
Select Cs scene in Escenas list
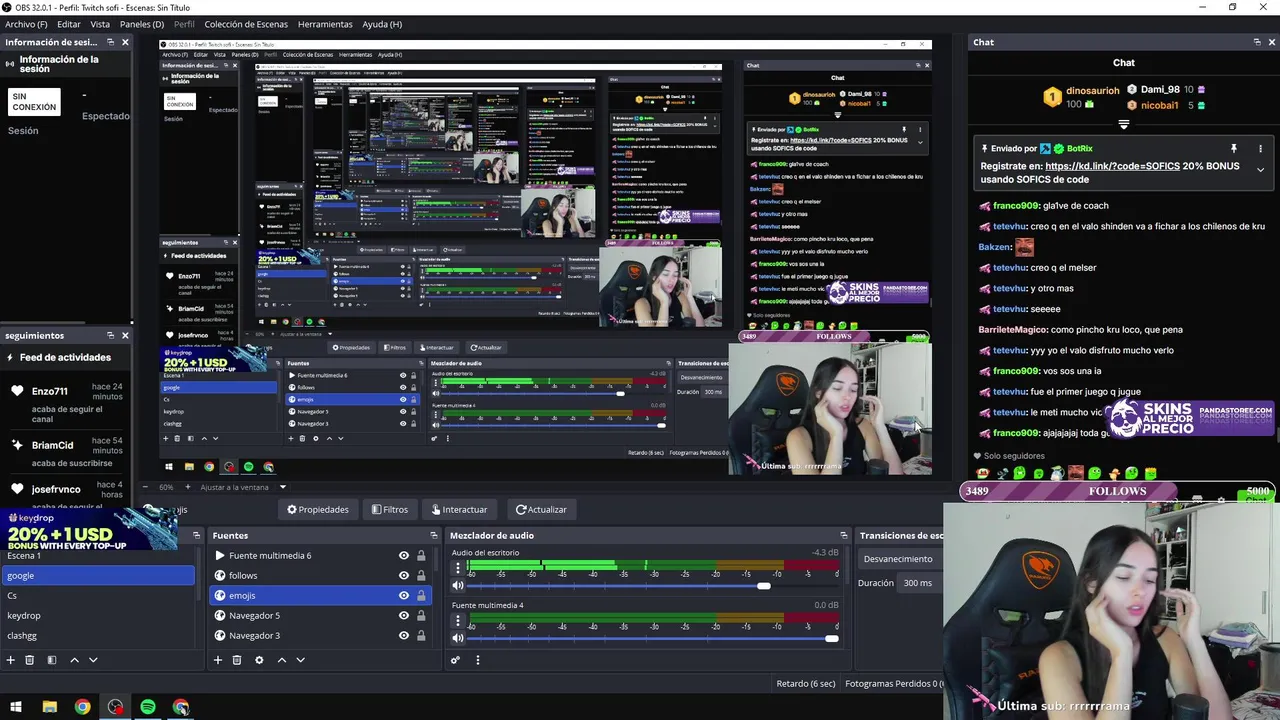[x=97, y=596]
